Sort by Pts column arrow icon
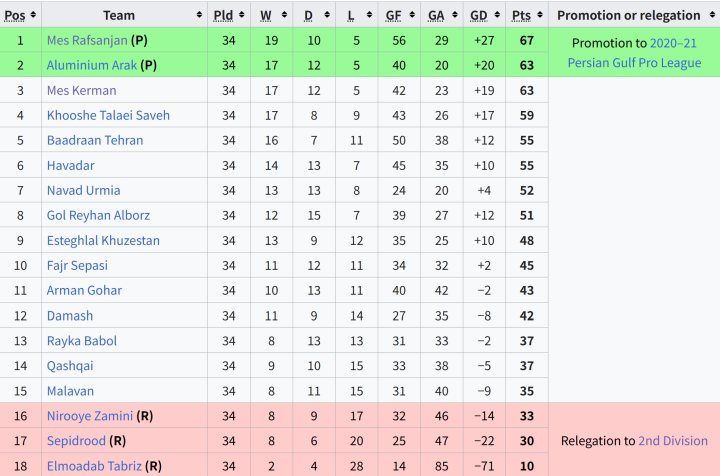 (x=540, y=15)
